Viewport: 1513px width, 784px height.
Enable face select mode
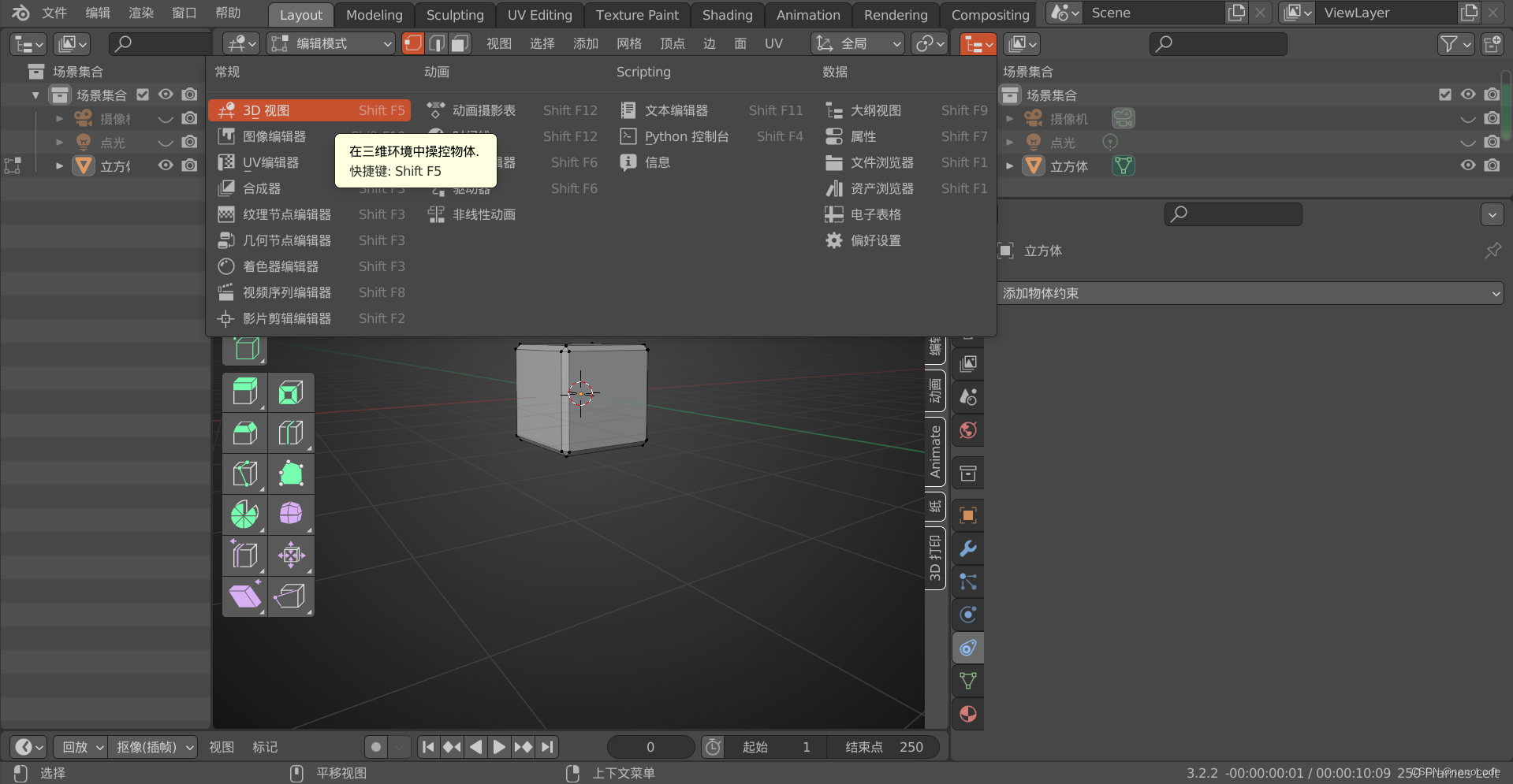pyautogui.click(x=460, y=43)
